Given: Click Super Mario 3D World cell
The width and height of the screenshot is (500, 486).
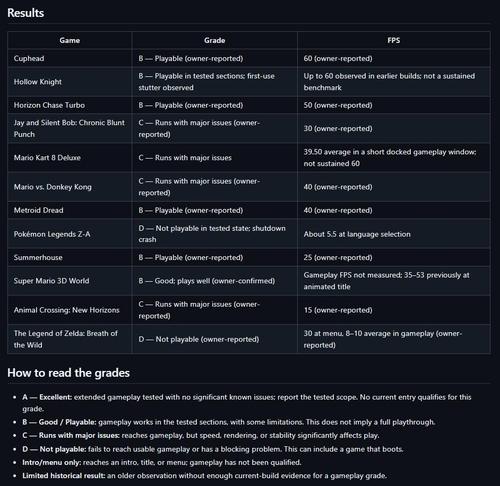Looking at the screenshot, I should coord(70,281).
